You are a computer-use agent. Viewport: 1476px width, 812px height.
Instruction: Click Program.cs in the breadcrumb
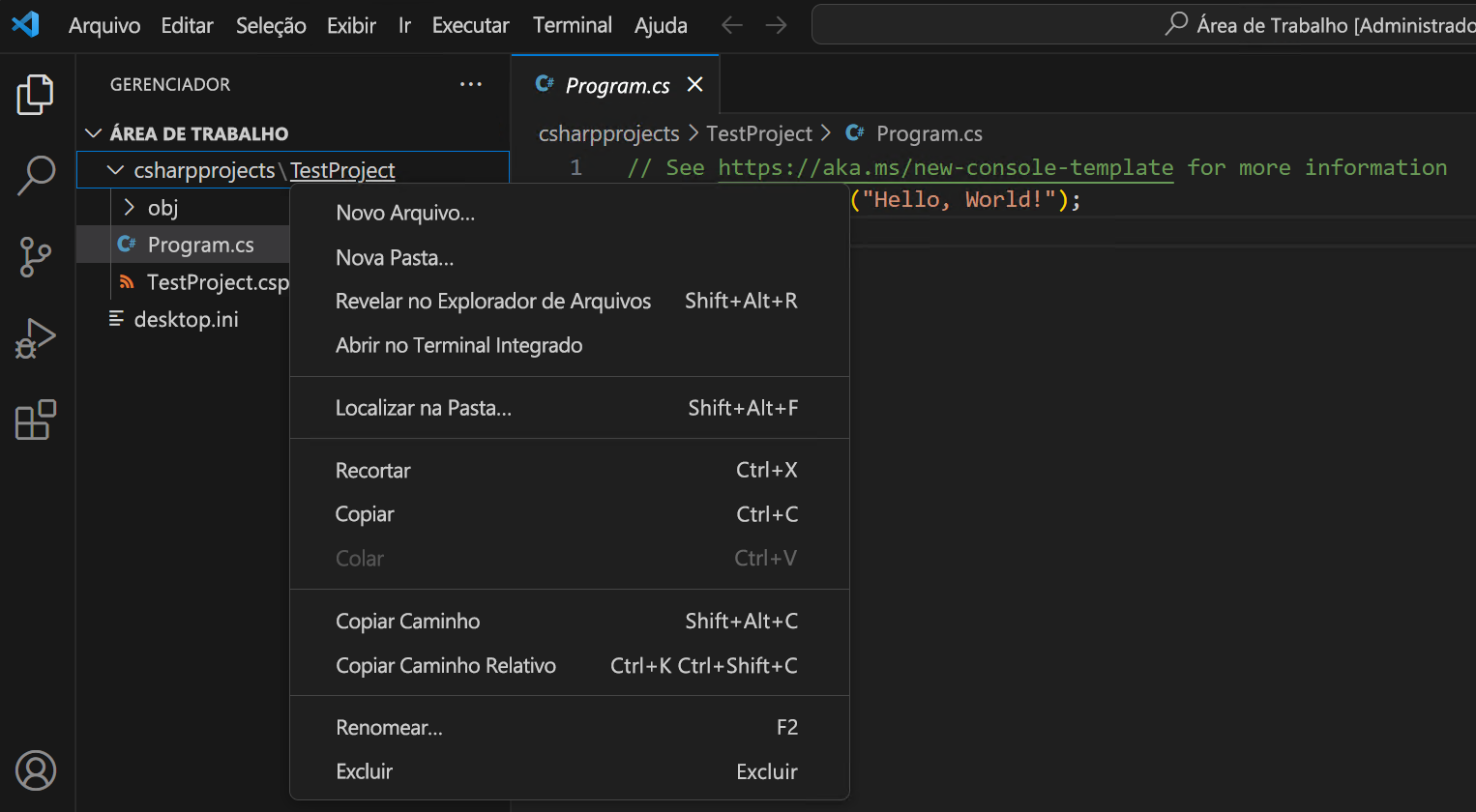pos(930,133)
